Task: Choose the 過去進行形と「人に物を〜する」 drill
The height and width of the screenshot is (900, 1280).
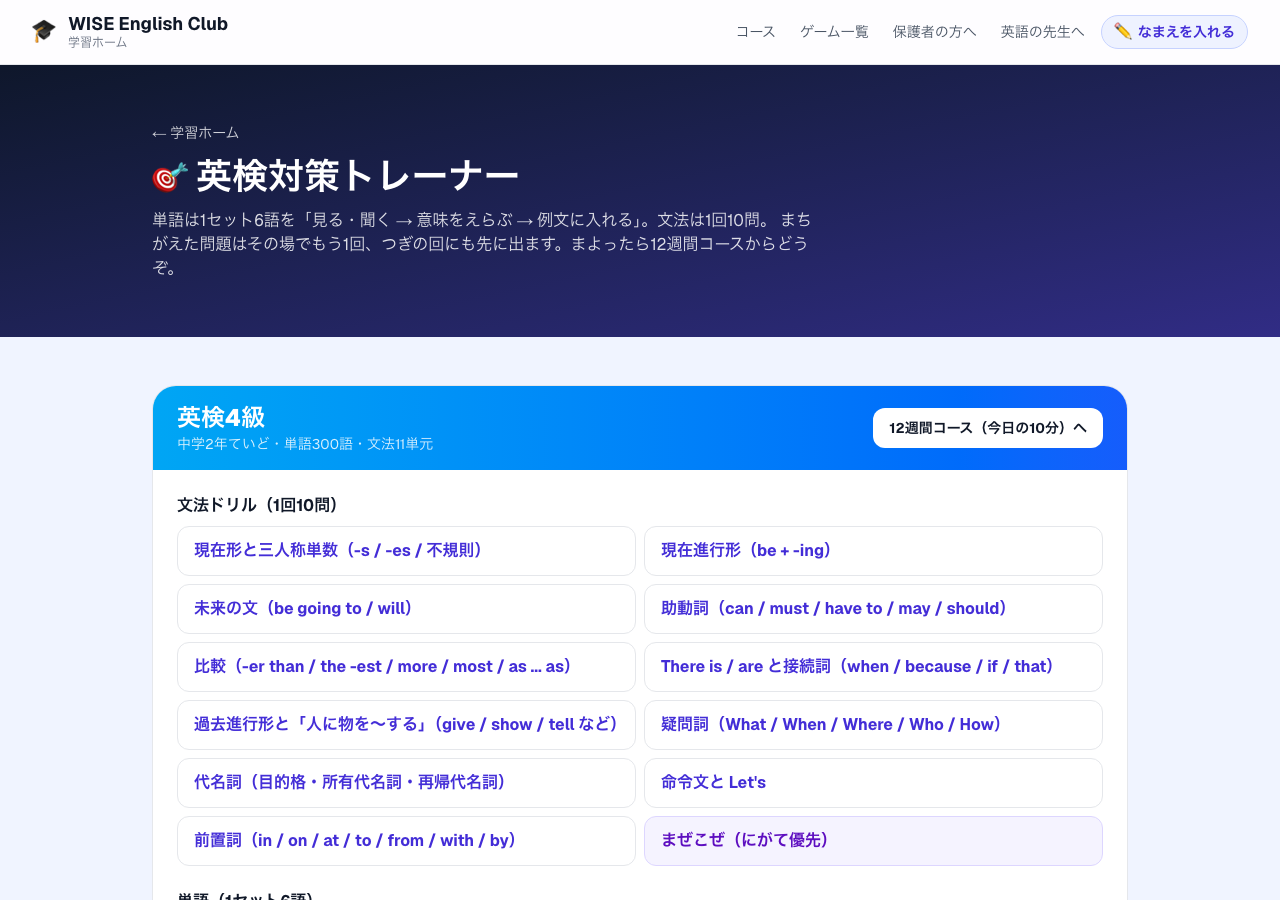Action: [406, 725]
